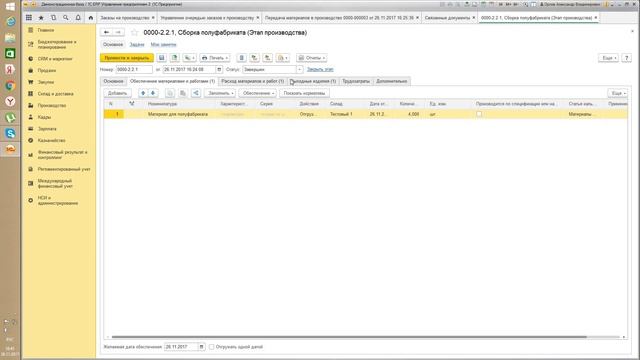
Task: Expand the Отчеты dropdown
Action: point(311,58)
